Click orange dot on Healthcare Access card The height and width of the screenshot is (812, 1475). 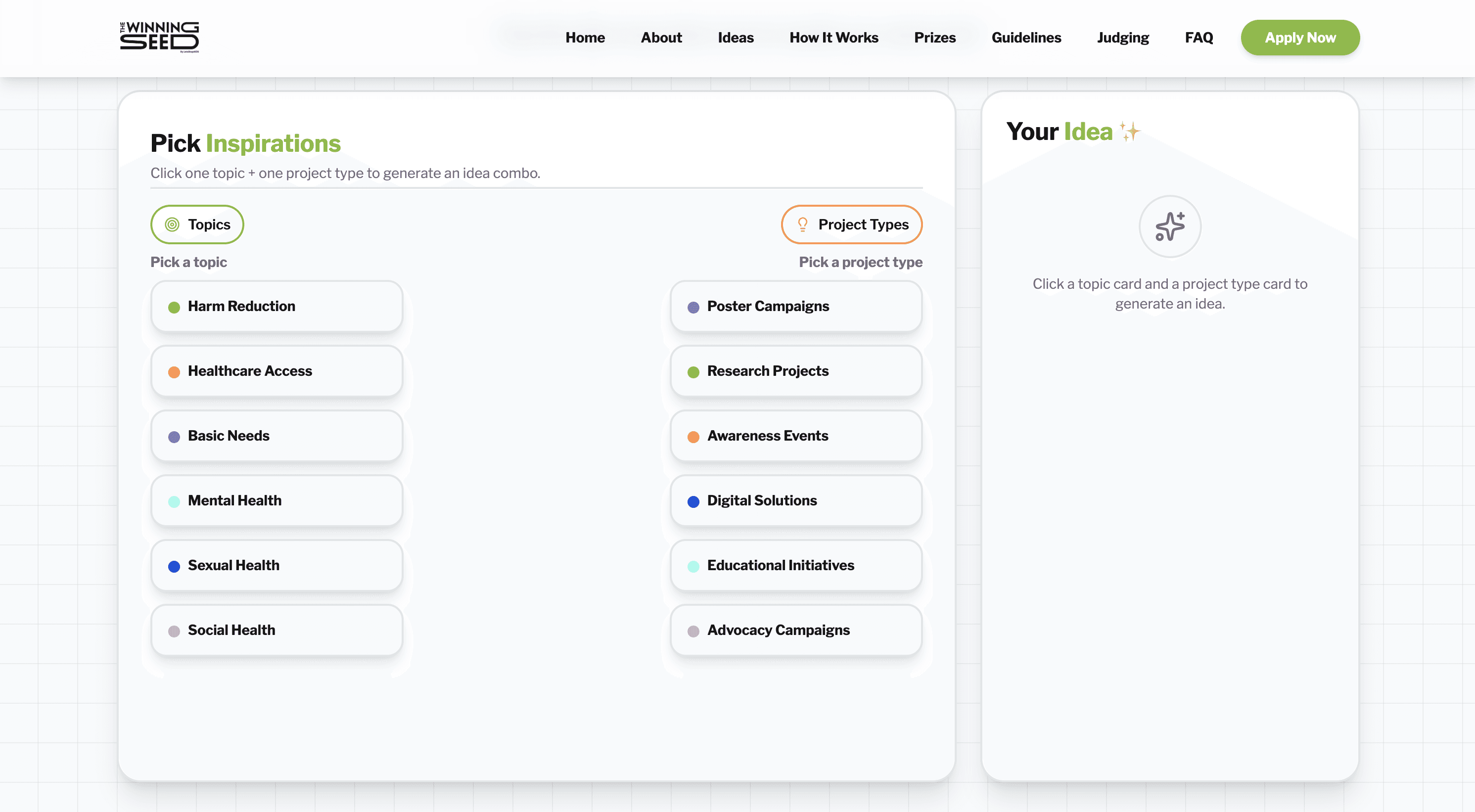(174, 372)
